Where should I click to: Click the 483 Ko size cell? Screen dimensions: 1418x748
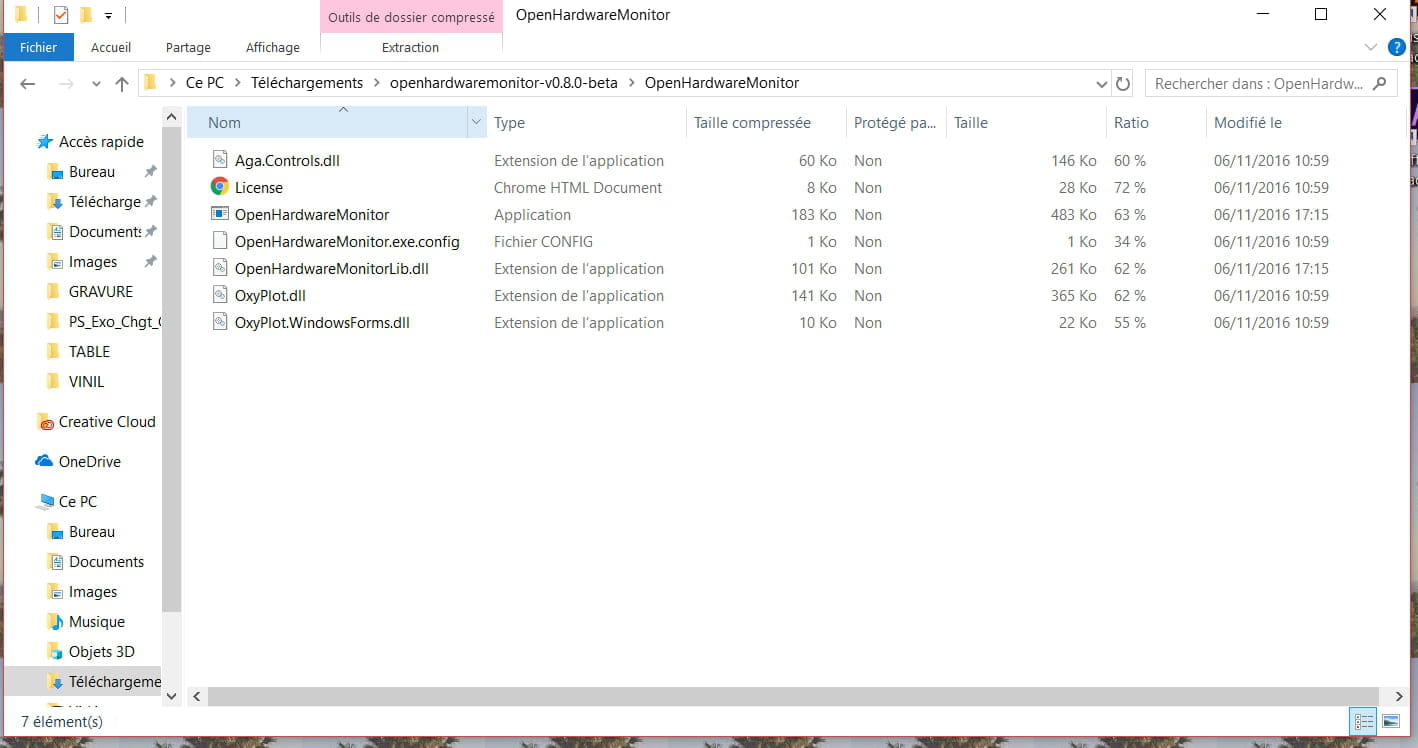[1073, 215]
